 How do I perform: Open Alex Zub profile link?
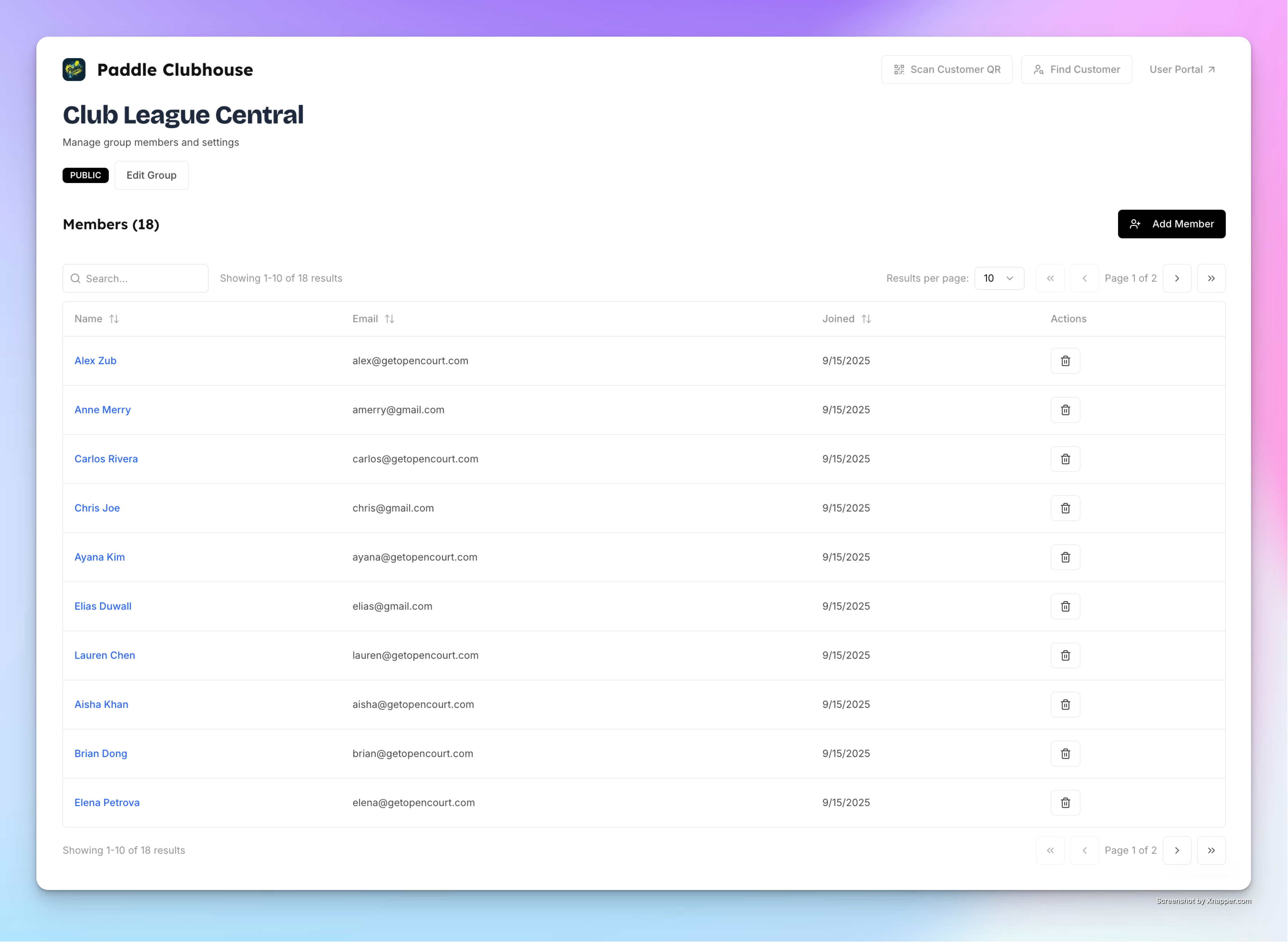point(95,361)
